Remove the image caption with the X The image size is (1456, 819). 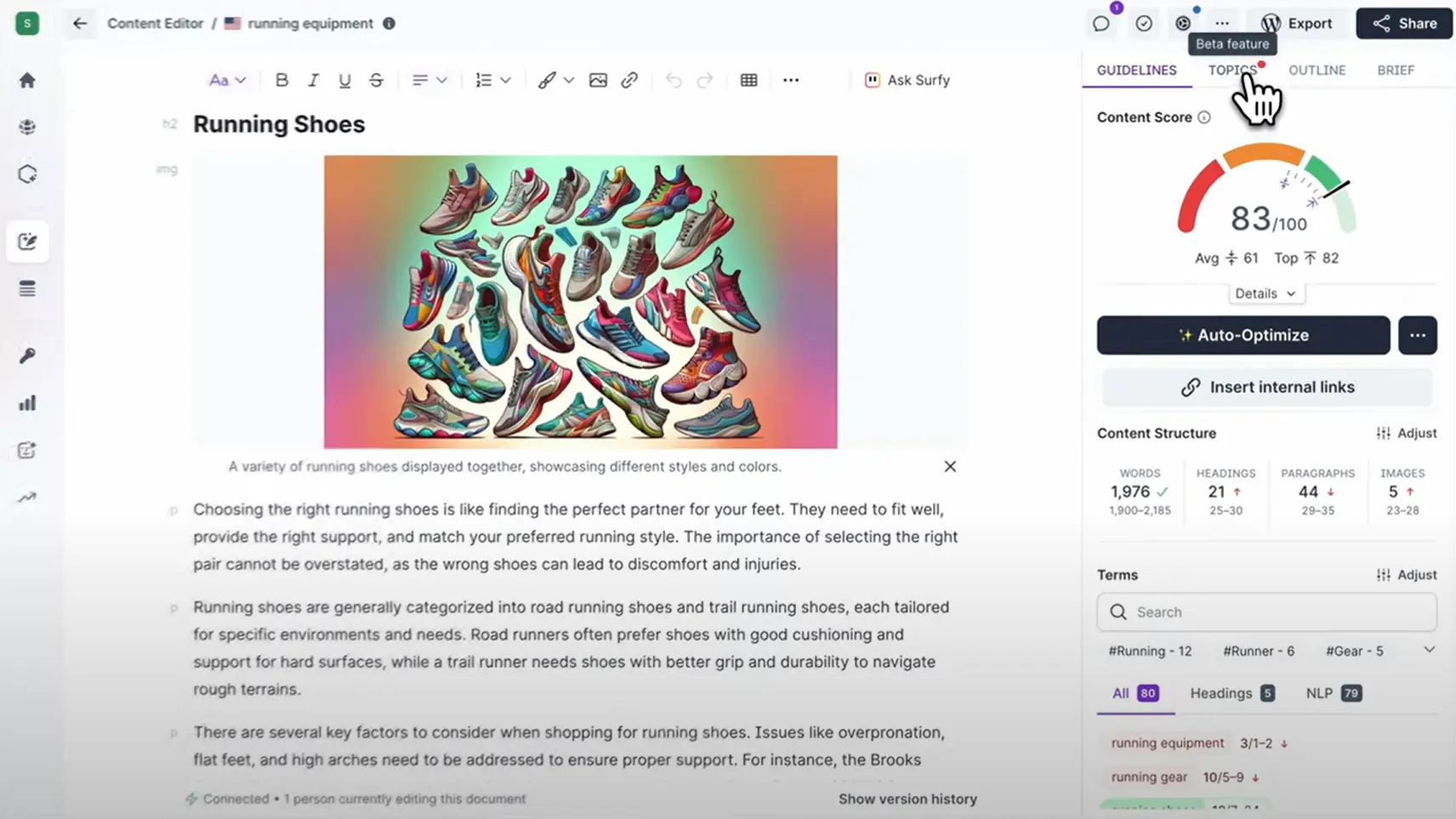click(x=950, y=466)
